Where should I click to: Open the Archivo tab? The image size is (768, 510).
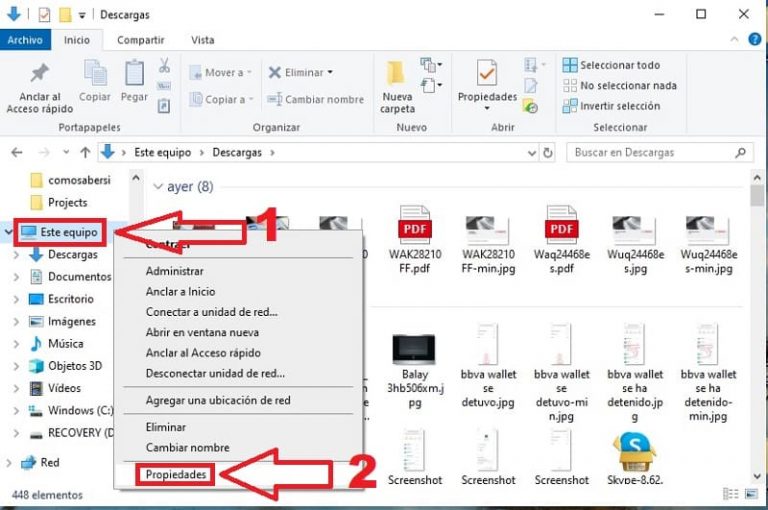click(25, 40)
